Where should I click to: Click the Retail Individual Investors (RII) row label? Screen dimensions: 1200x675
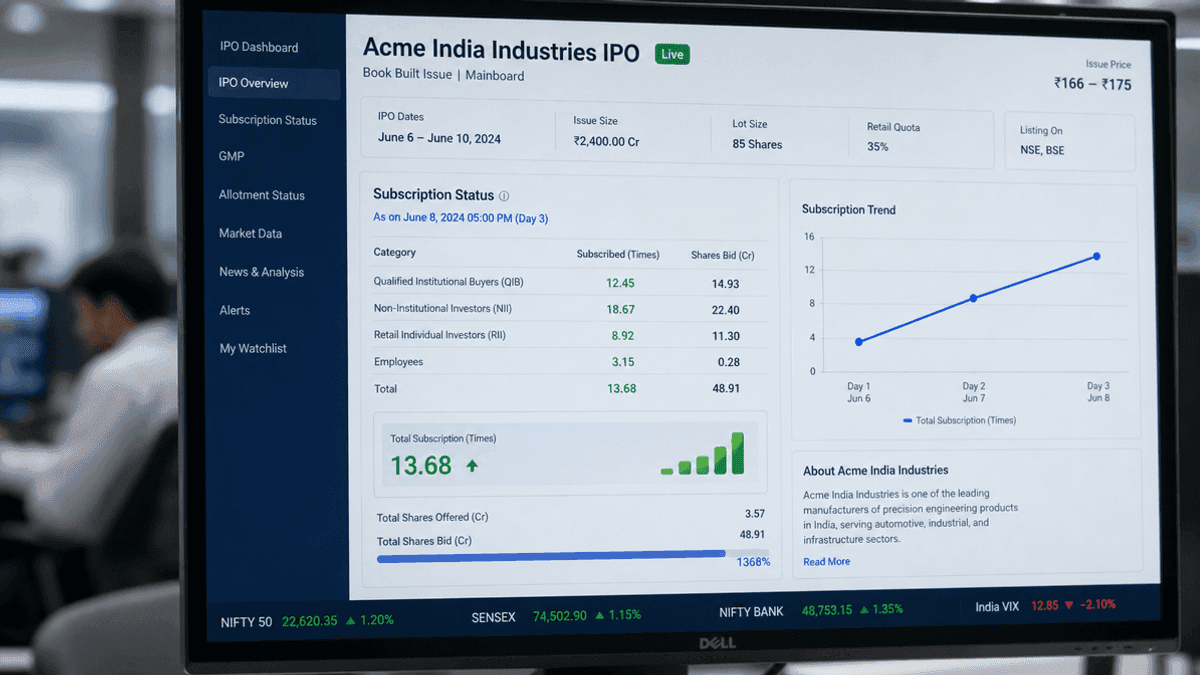click(440, 335)
